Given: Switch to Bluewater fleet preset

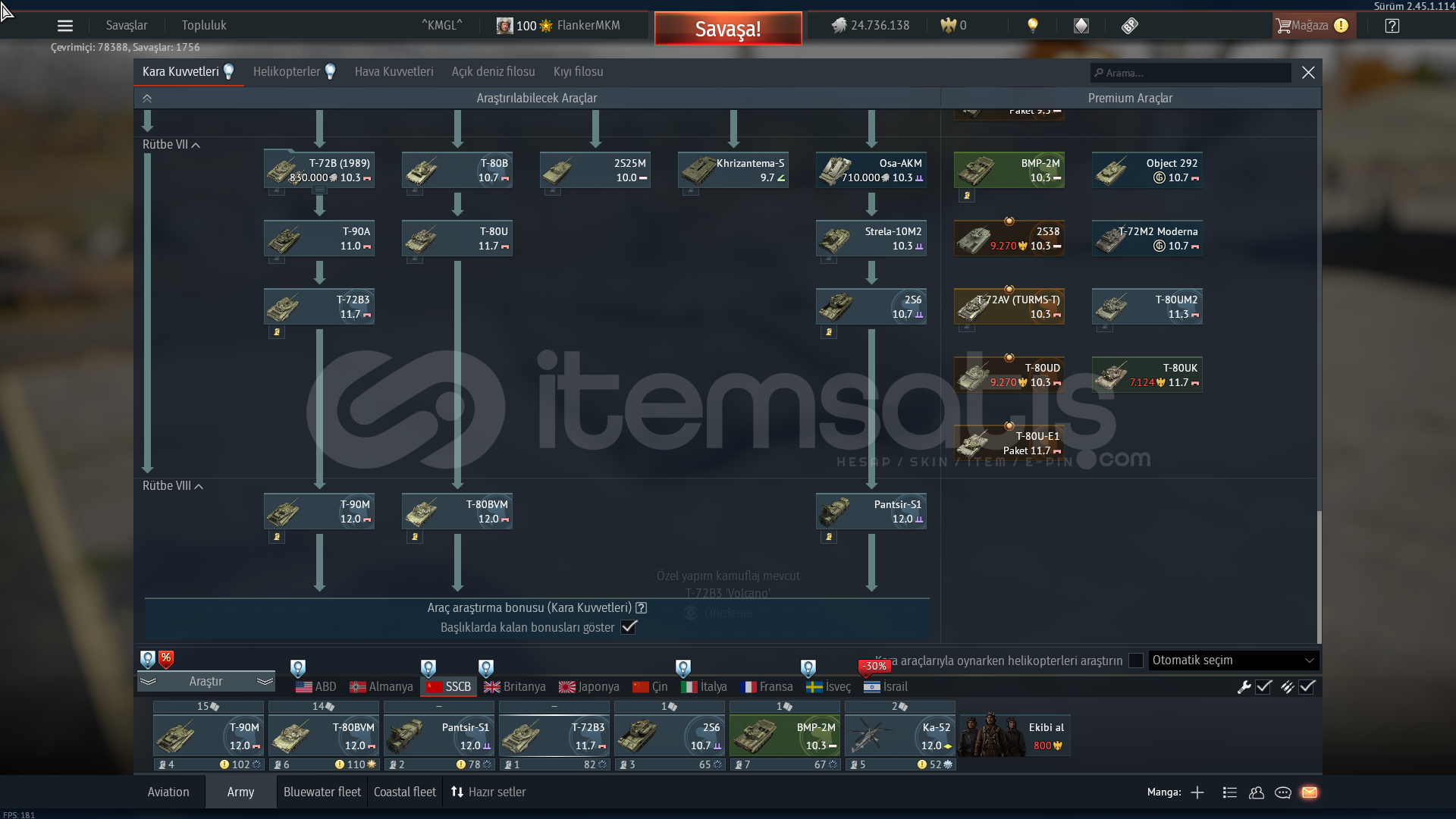Looking at the screenshot, I should [322, 792].
